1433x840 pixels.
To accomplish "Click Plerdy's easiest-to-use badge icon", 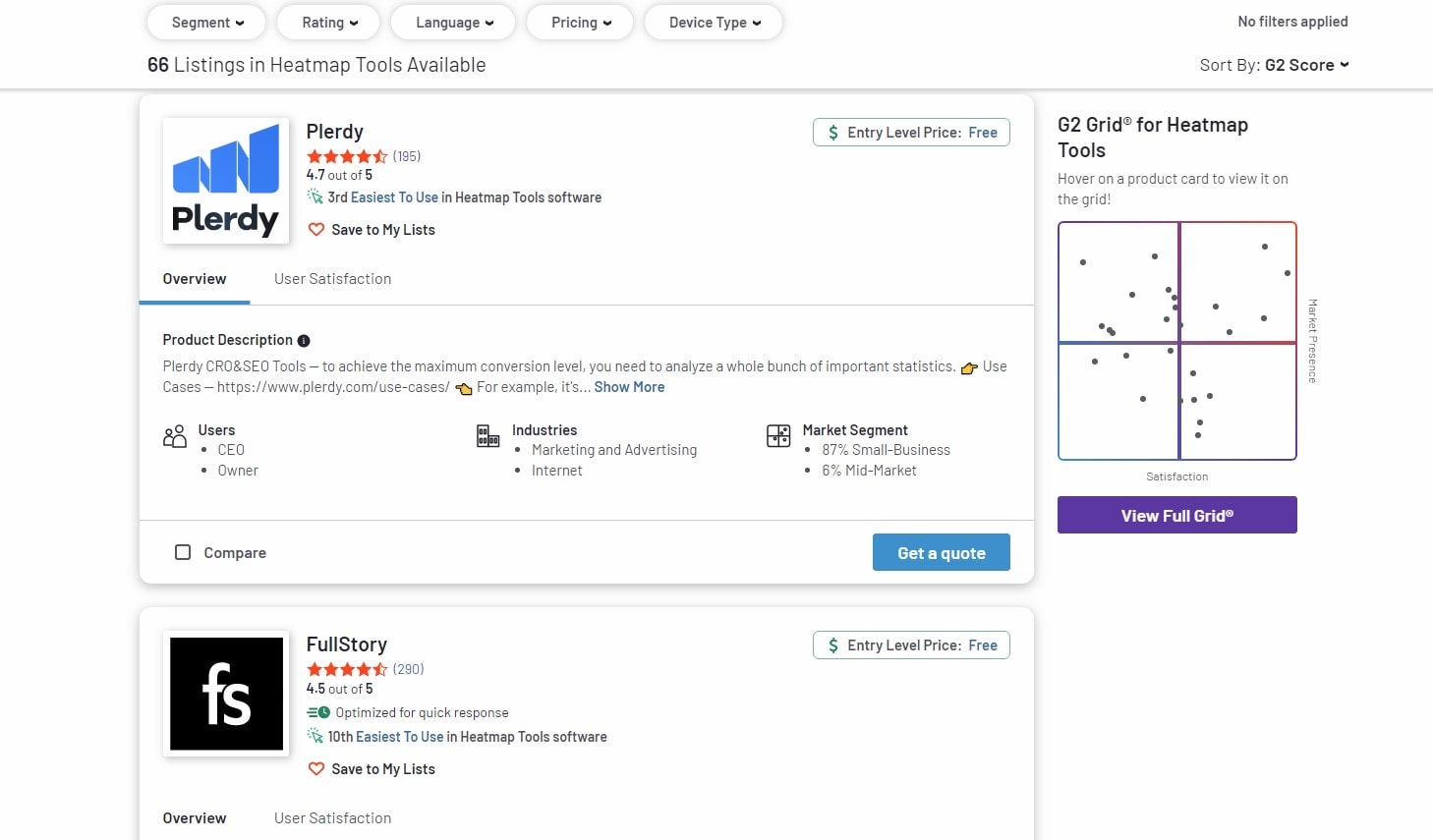I will (315, 196).
